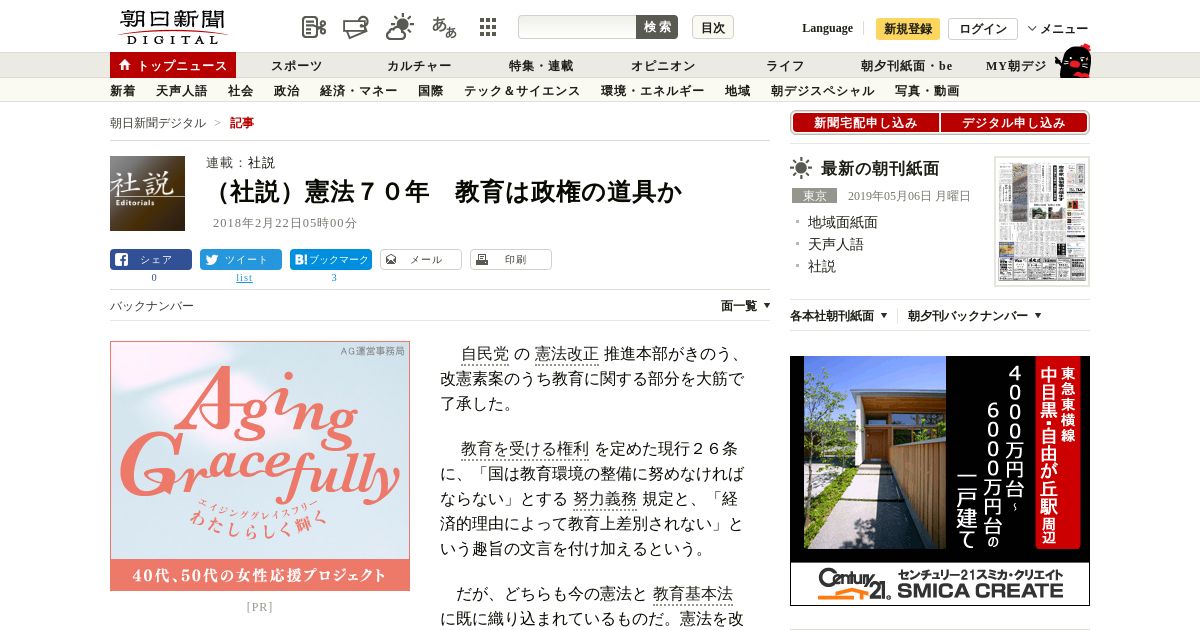The height and width of the screenshot is (630, 1200).
Task: Expand 朝夕刊バックナンバー dropdown
Action: tap(975, 316)
